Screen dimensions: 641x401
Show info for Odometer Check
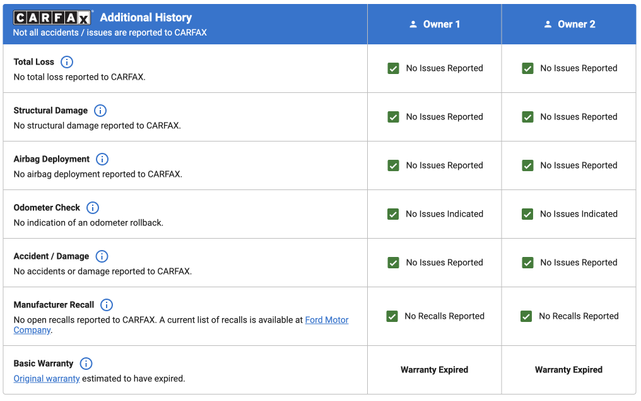pos(93,208)
